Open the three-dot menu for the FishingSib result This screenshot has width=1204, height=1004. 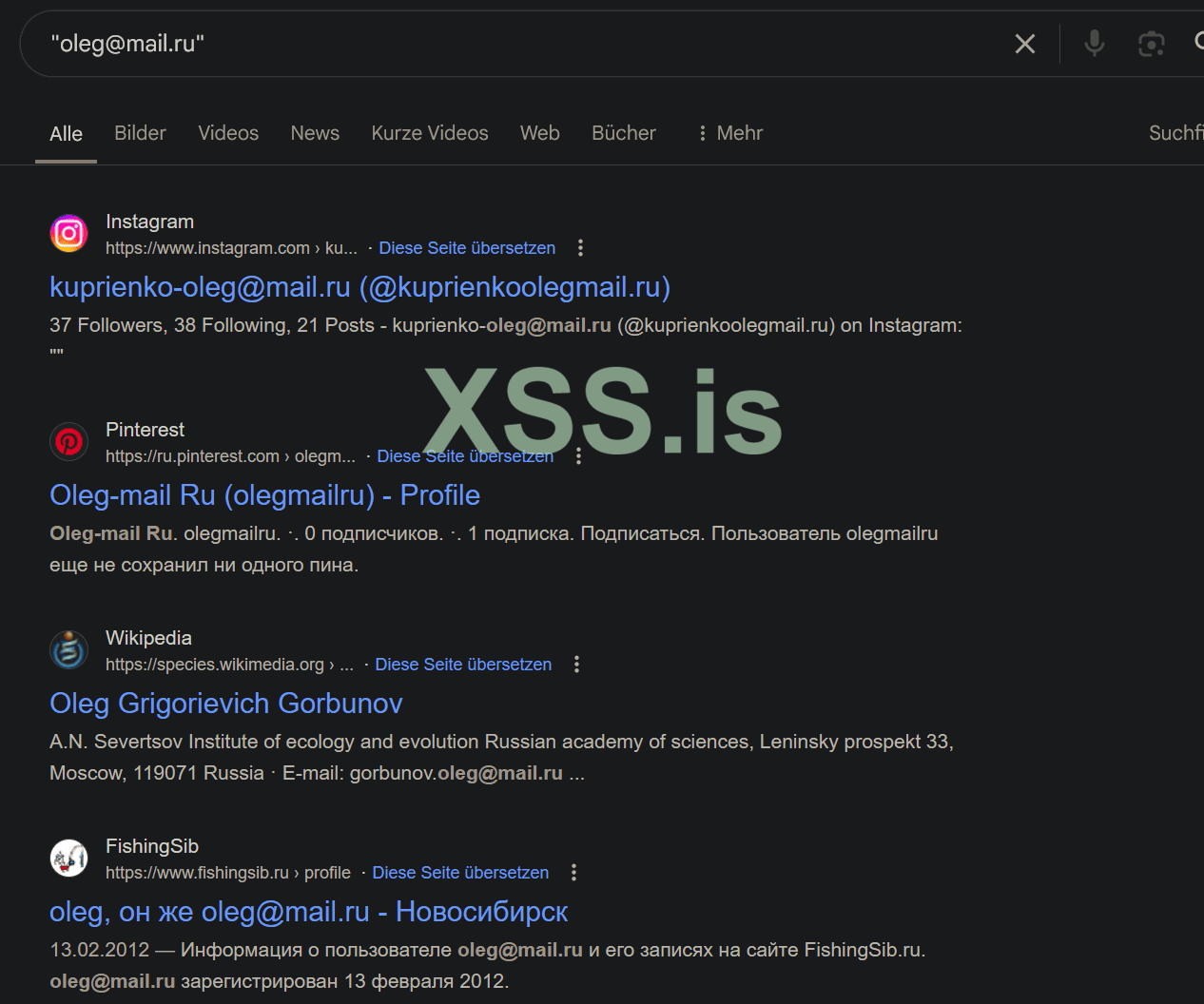pyautogui.click(x=573, y=873)
